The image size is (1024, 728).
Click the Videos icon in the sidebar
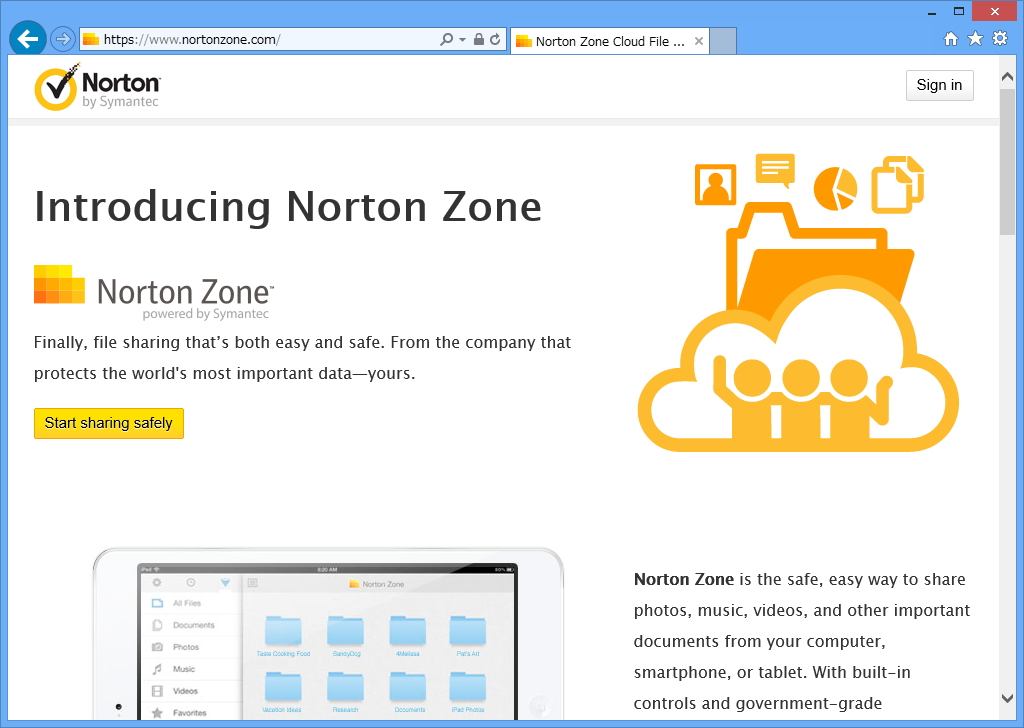pos(156,691)
